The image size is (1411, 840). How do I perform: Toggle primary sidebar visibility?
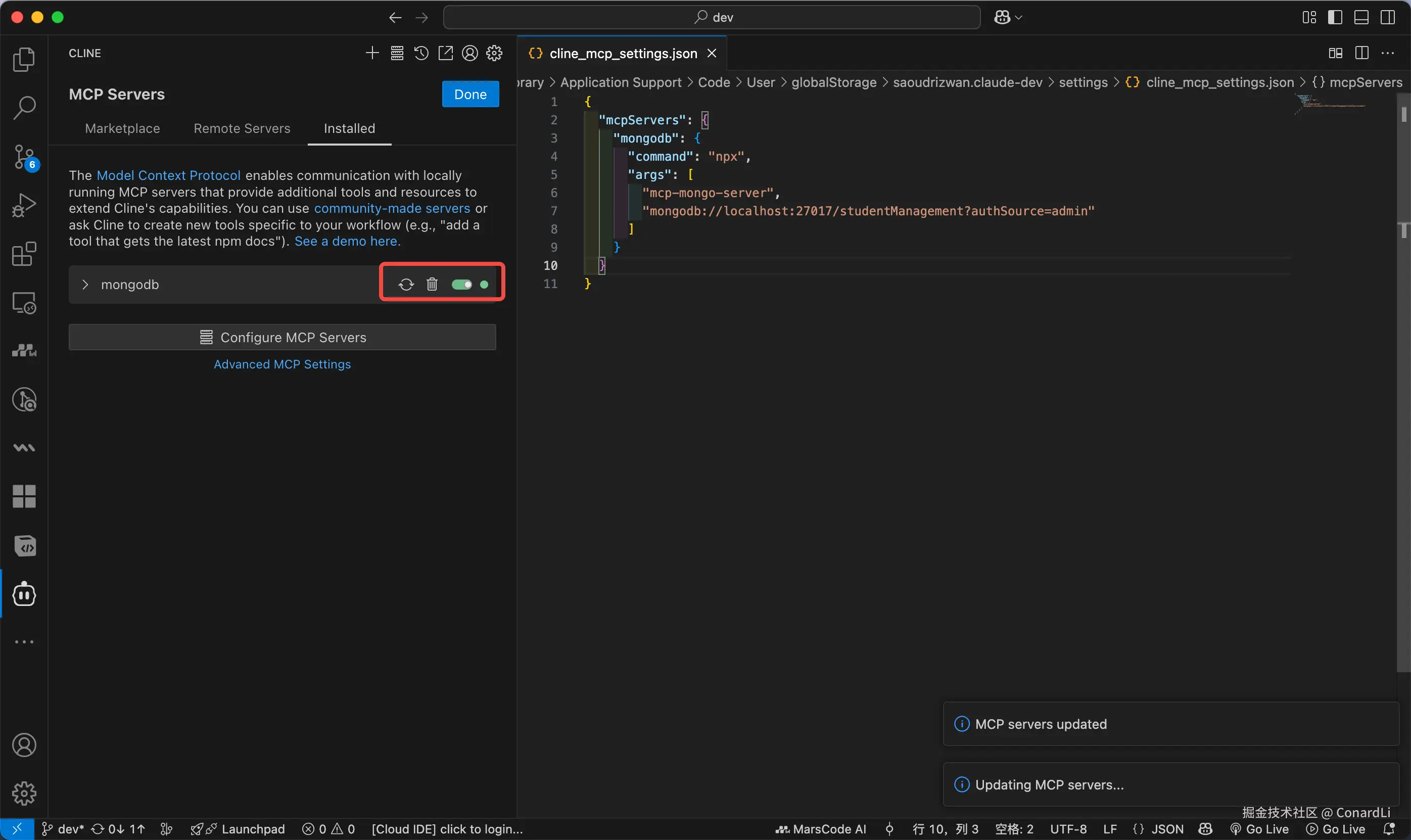point(1335,18)
